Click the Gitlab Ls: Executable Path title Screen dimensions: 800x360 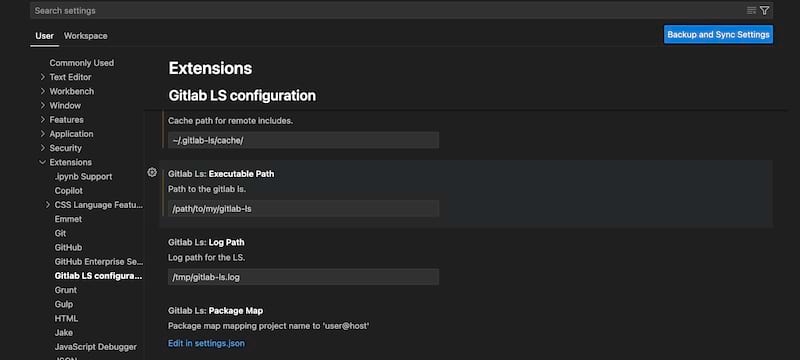pos(221,174)
